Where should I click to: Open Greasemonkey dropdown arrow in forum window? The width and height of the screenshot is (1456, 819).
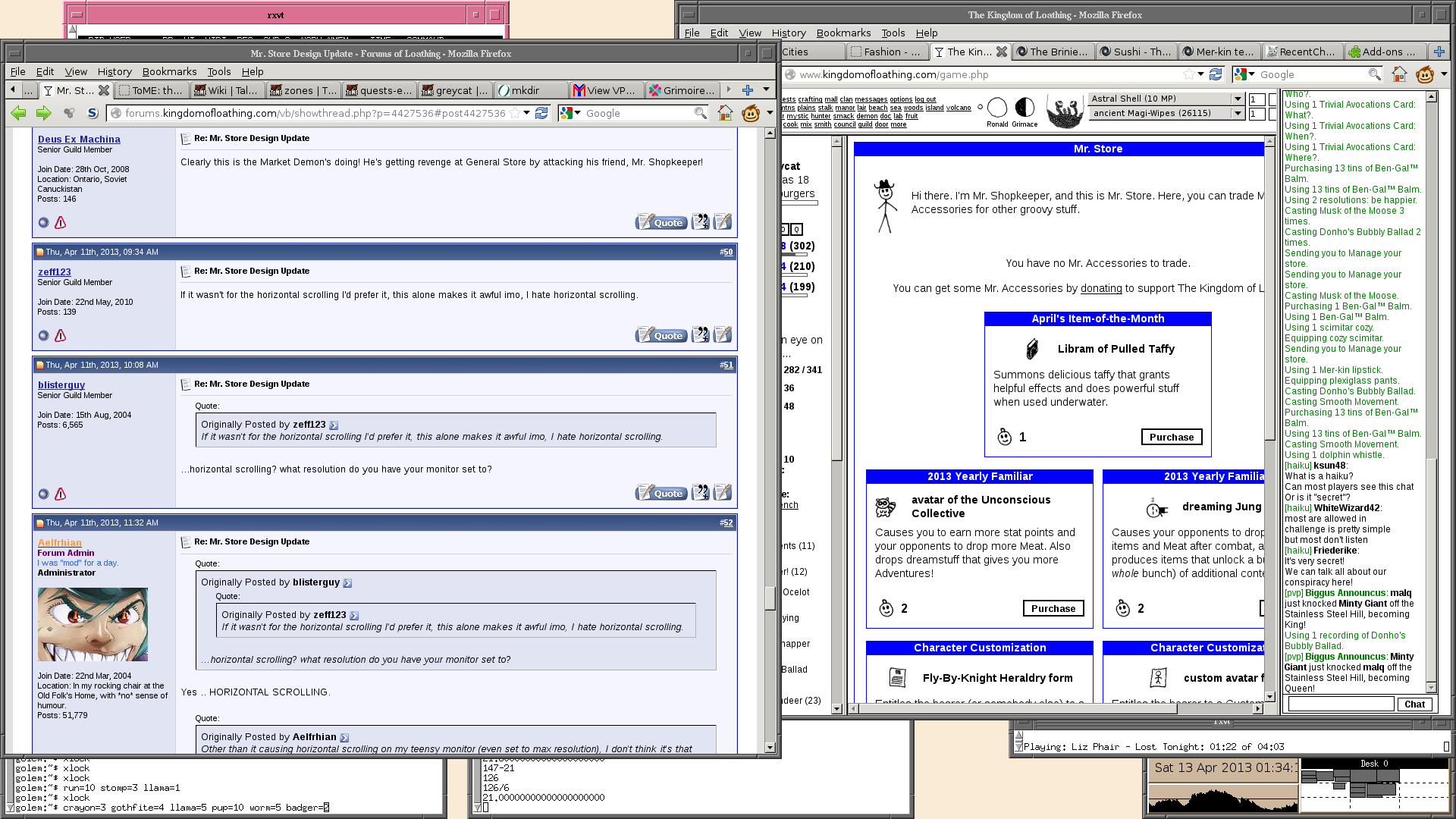click(x=770, y=113)
